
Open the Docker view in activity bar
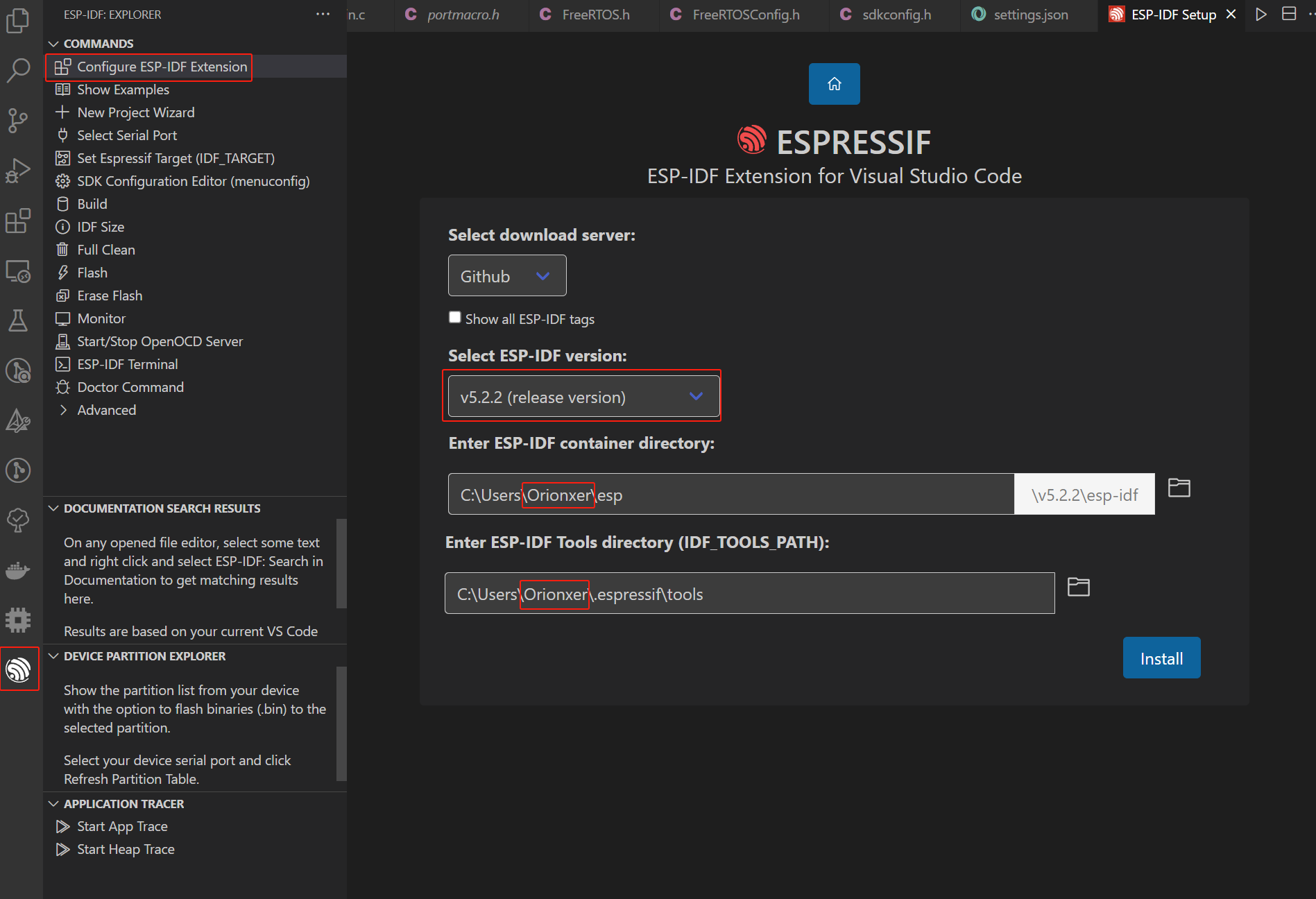click(x=18, y=570)
